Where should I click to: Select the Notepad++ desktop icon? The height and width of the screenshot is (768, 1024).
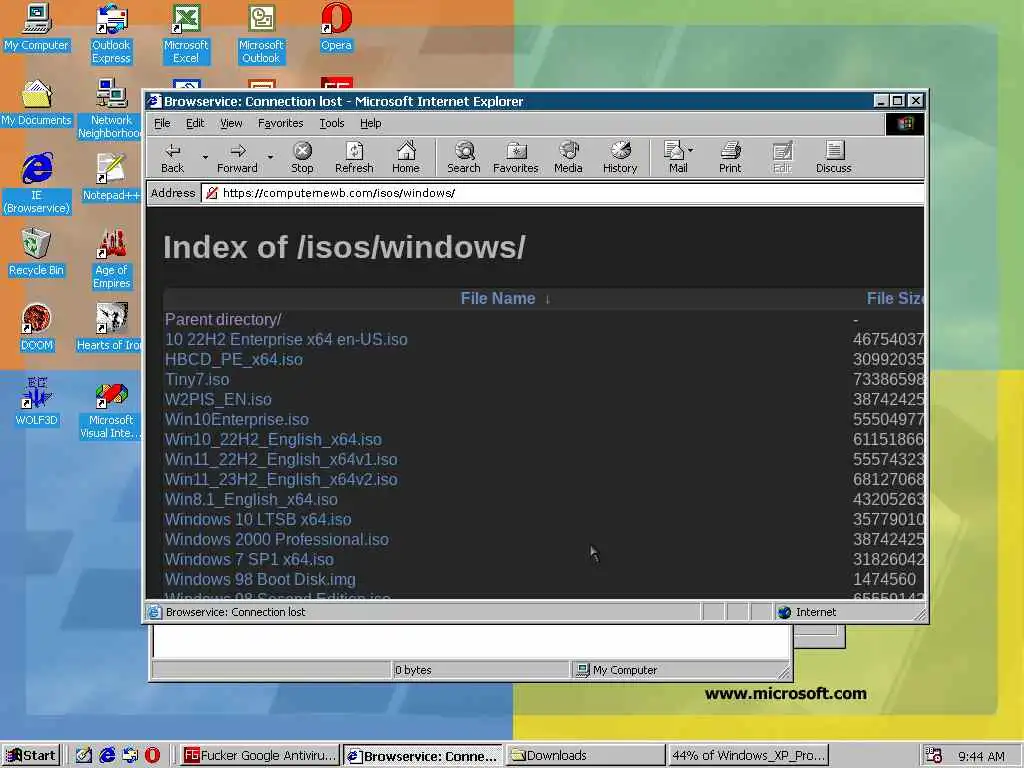click(111, 178)
